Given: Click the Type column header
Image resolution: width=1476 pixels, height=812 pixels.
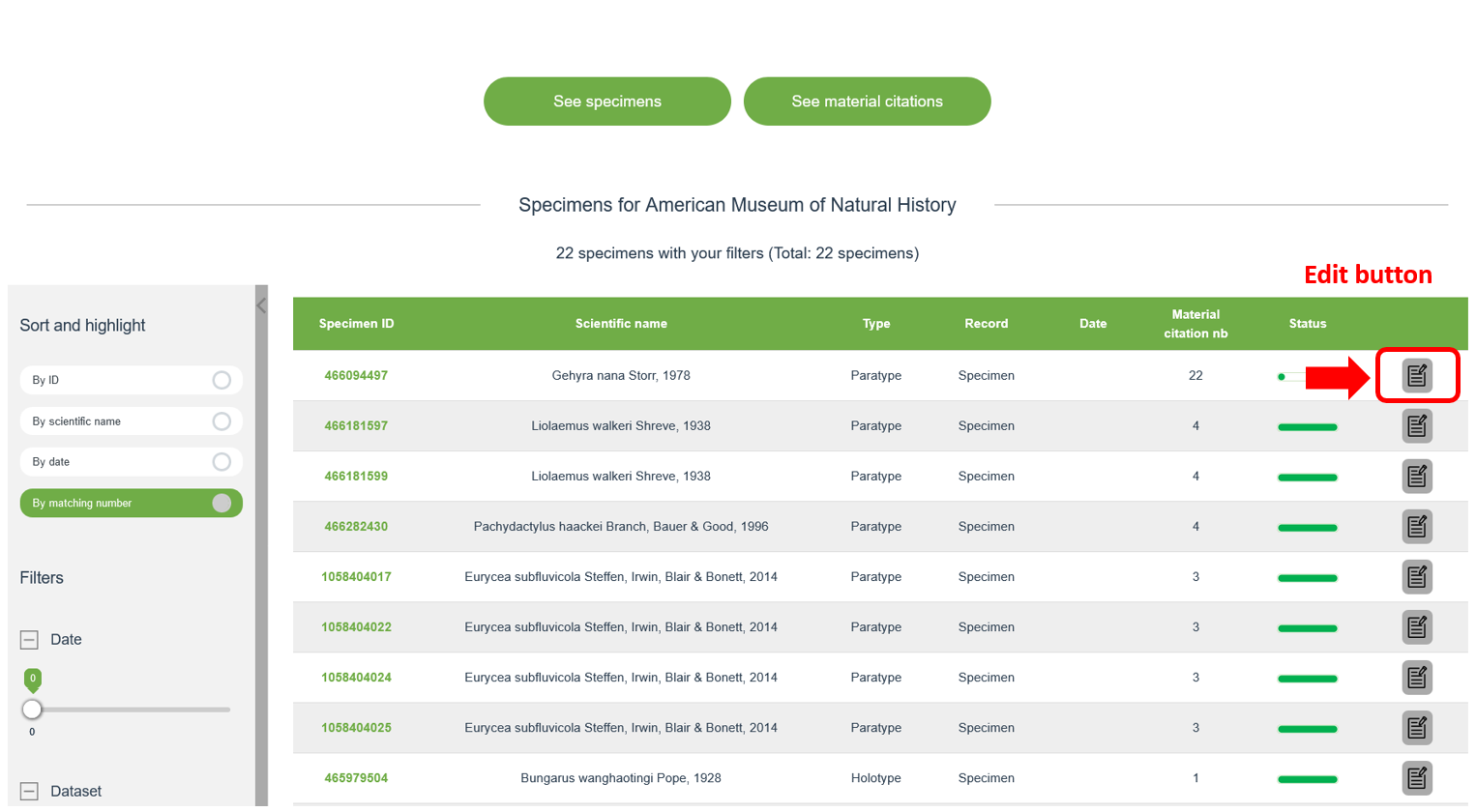Looking at the screenshot, I should pyautogui.click(x=876, y=324).
